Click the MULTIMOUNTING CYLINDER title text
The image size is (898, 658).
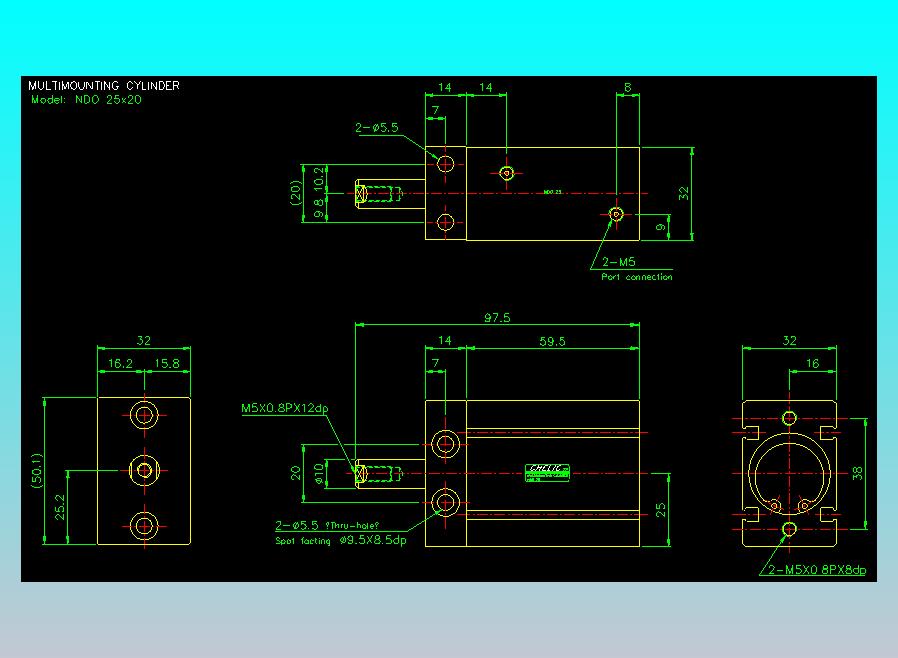104,86
